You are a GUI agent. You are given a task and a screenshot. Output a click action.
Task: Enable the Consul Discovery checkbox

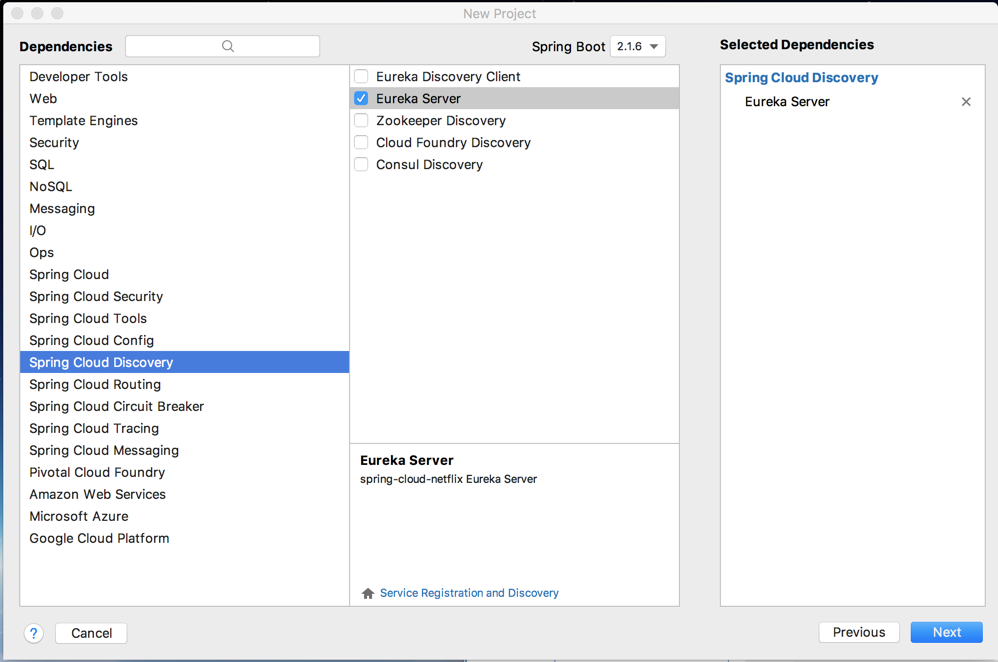point(361,164)
